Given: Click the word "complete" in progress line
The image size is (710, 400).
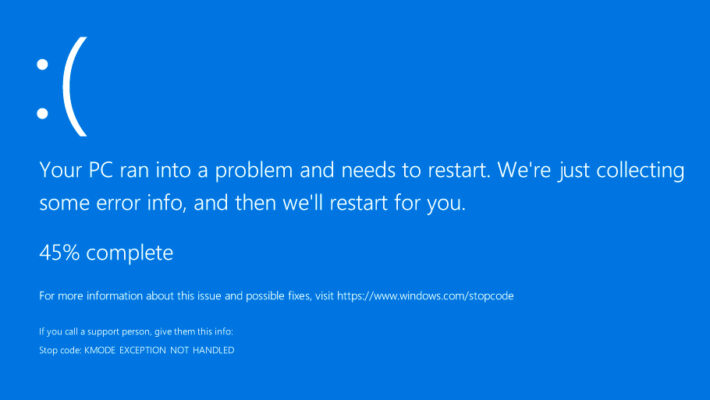Looking at the screenshot, I should (x=130, y=253).
